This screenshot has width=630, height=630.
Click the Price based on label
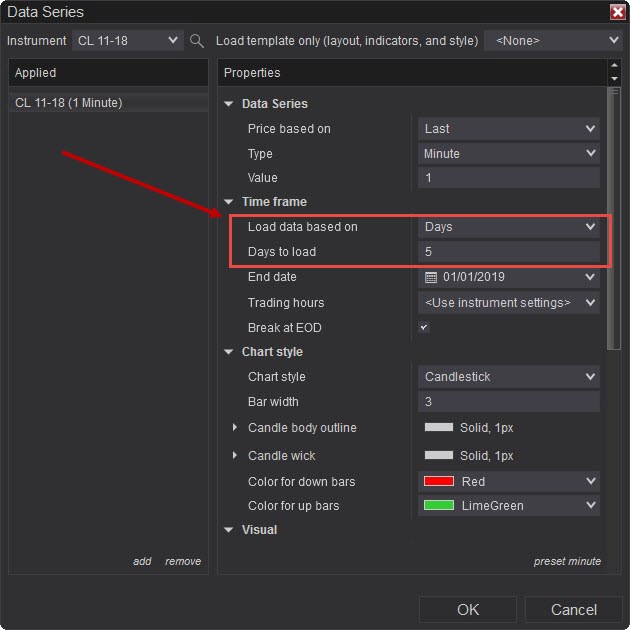pos(289,129)
